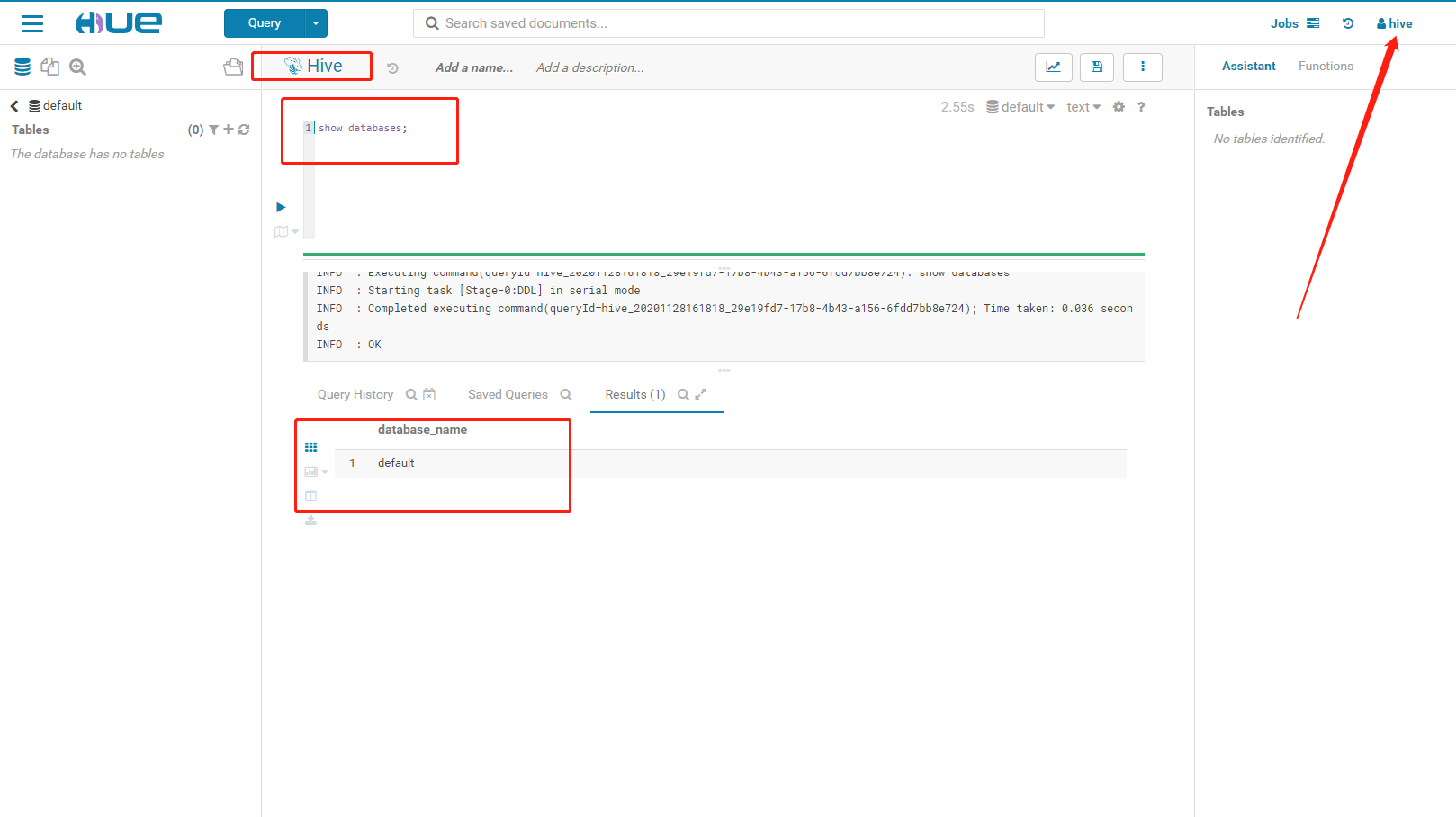Select the default database in left panel
This screenshot has height=817, width=1456.
[56, 106]
